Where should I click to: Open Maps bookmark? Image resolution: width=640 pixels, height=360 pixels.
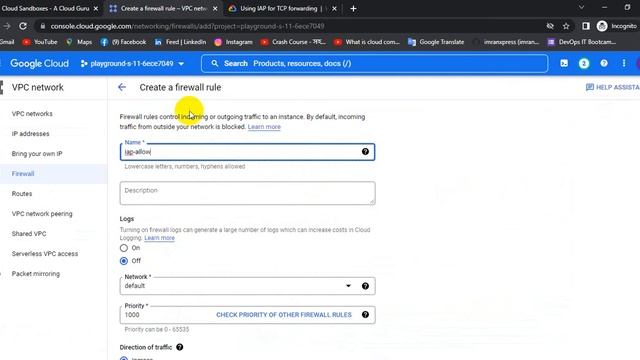coord(79,42)
